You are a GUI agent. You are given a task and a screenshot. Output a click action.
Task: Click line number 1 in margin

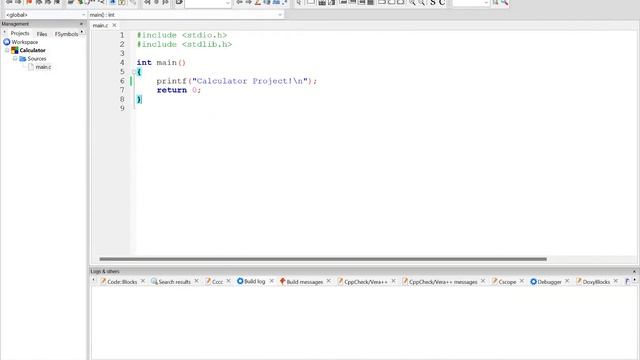[x=122, y=35]
